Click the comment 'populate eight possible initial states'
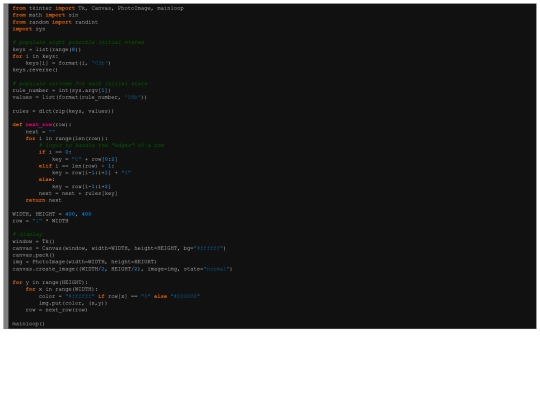Screen dimensions: 540x405 pos(78,42)
